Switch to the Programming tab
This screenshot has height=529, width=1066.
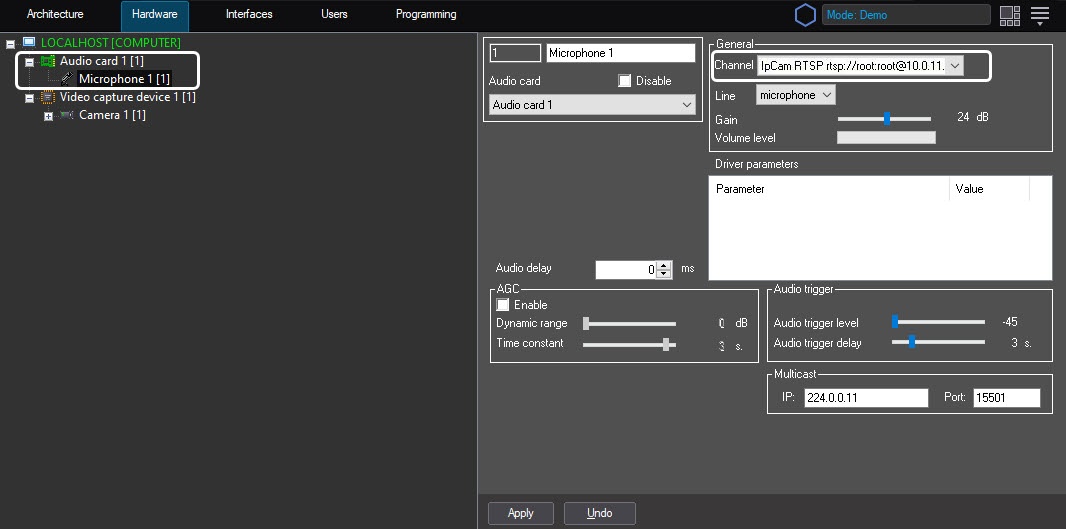tap(426, 15)
